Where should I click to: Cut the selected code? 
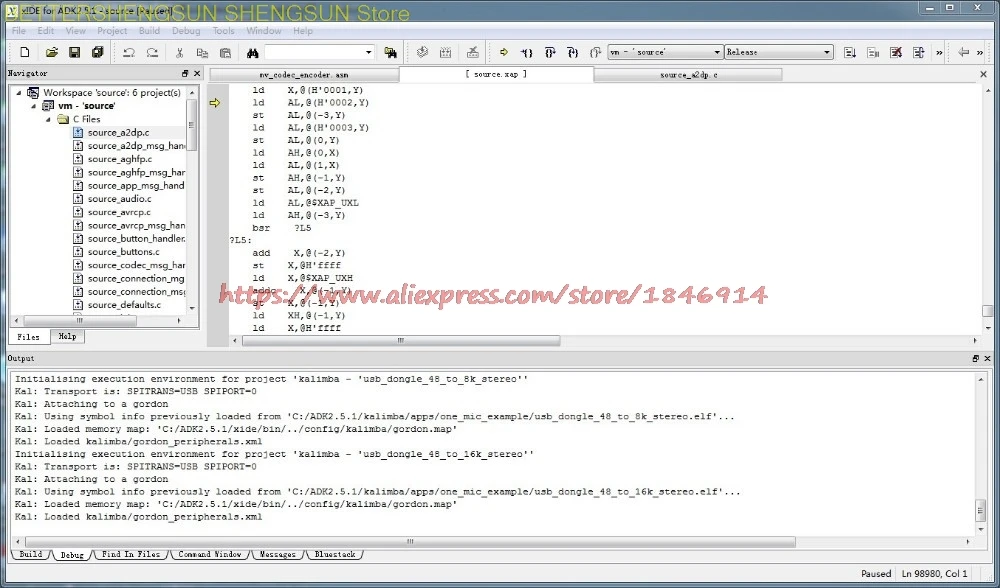click(180, 51)
